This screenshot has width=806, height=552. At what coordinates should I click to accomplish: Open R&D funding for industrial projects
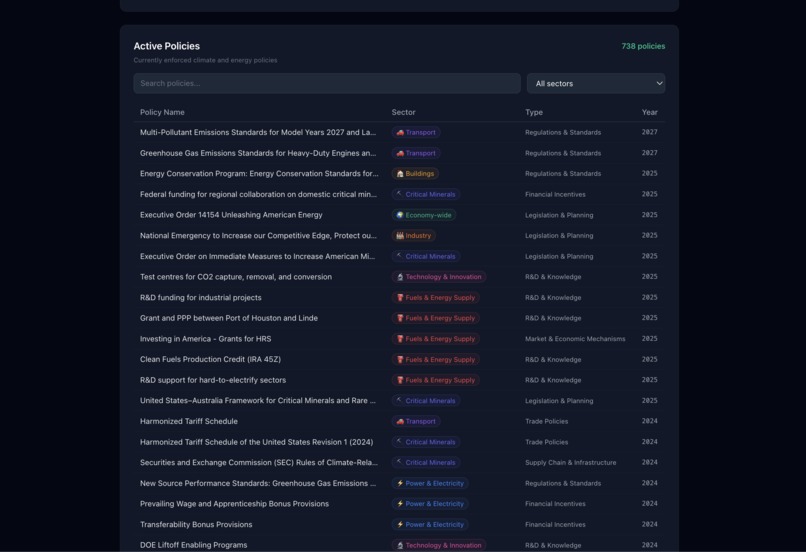coord(200,298)
